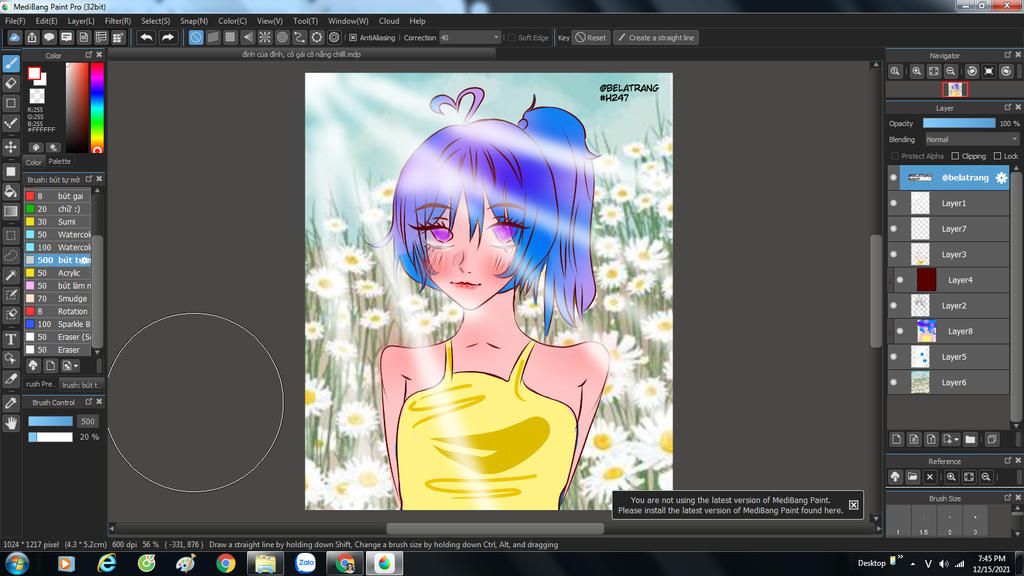The height and width of the screenshot is (576, 1024).
Task: Enable the concentric circle snap icon
Action: click(282, 38)
